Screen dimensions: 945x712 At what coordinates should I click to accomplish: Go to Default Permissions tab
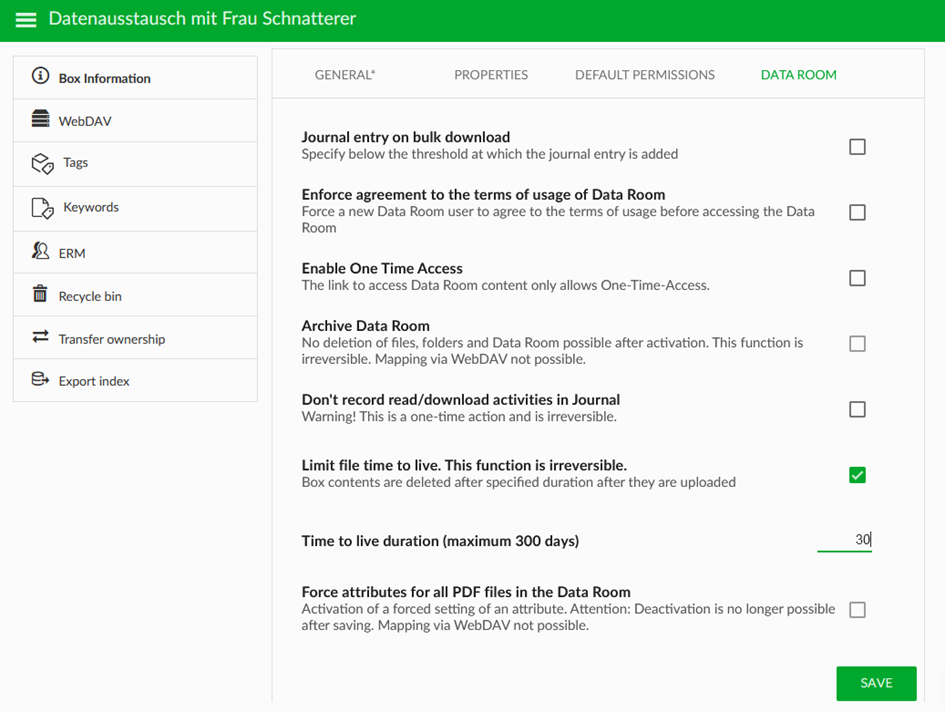click(x=645, y=75)
